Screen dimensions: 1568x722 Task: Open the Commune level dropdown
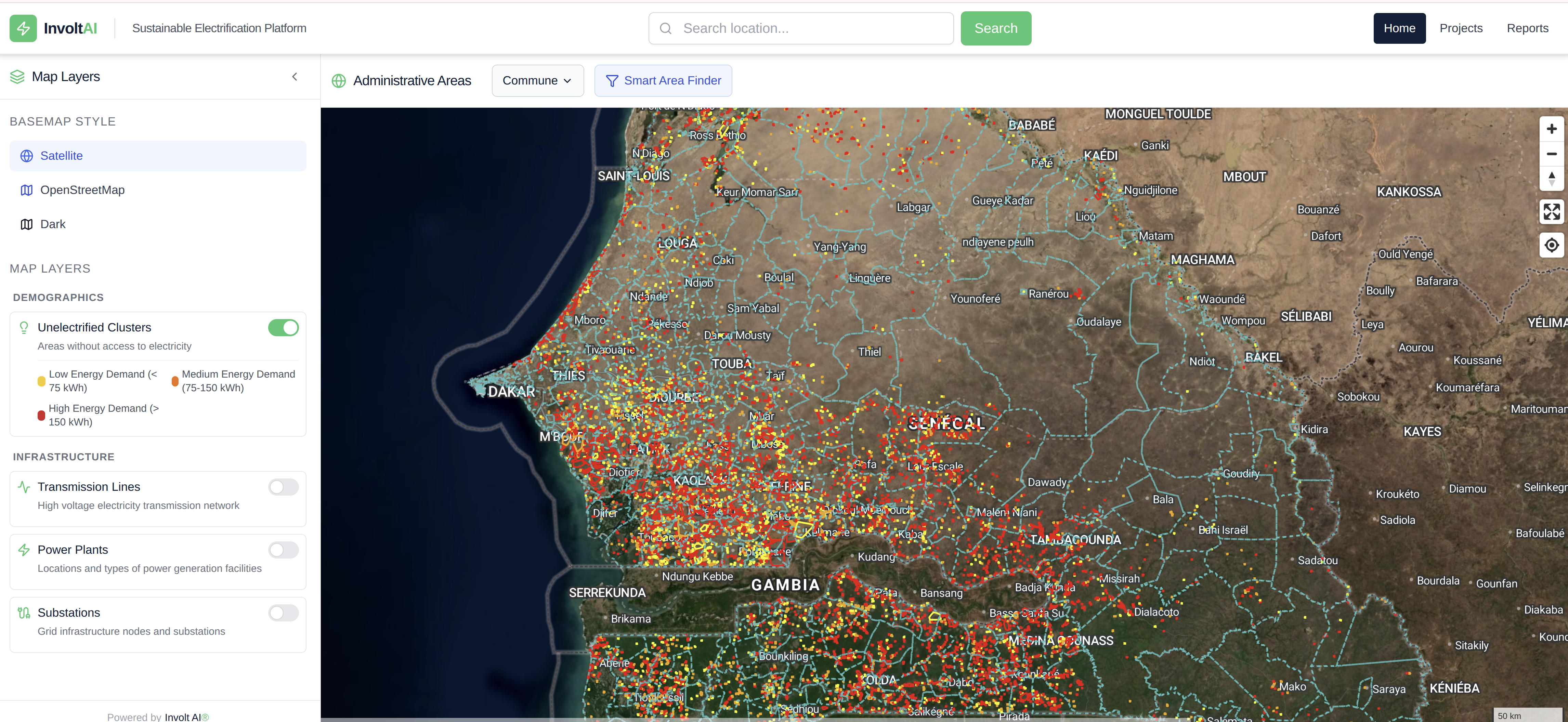pyautogui.click(x=537, y=81)
